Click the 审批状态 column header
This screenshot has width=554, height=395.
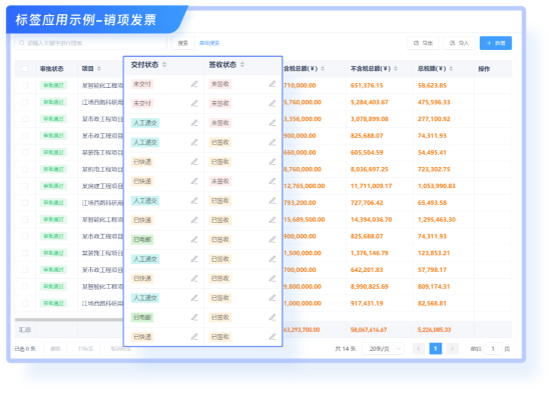pyautogui.click(x=52, y=69)
